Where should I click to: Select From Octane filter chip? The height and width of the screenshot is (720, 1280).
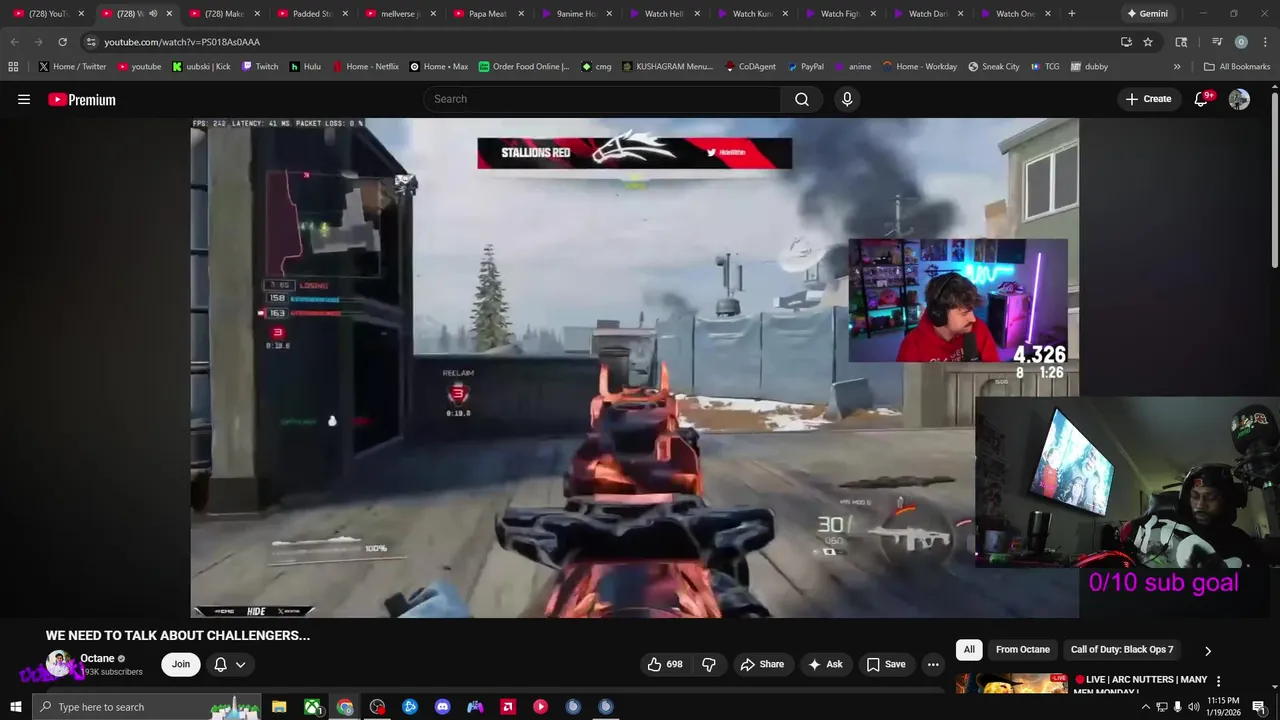(1023, 650)
